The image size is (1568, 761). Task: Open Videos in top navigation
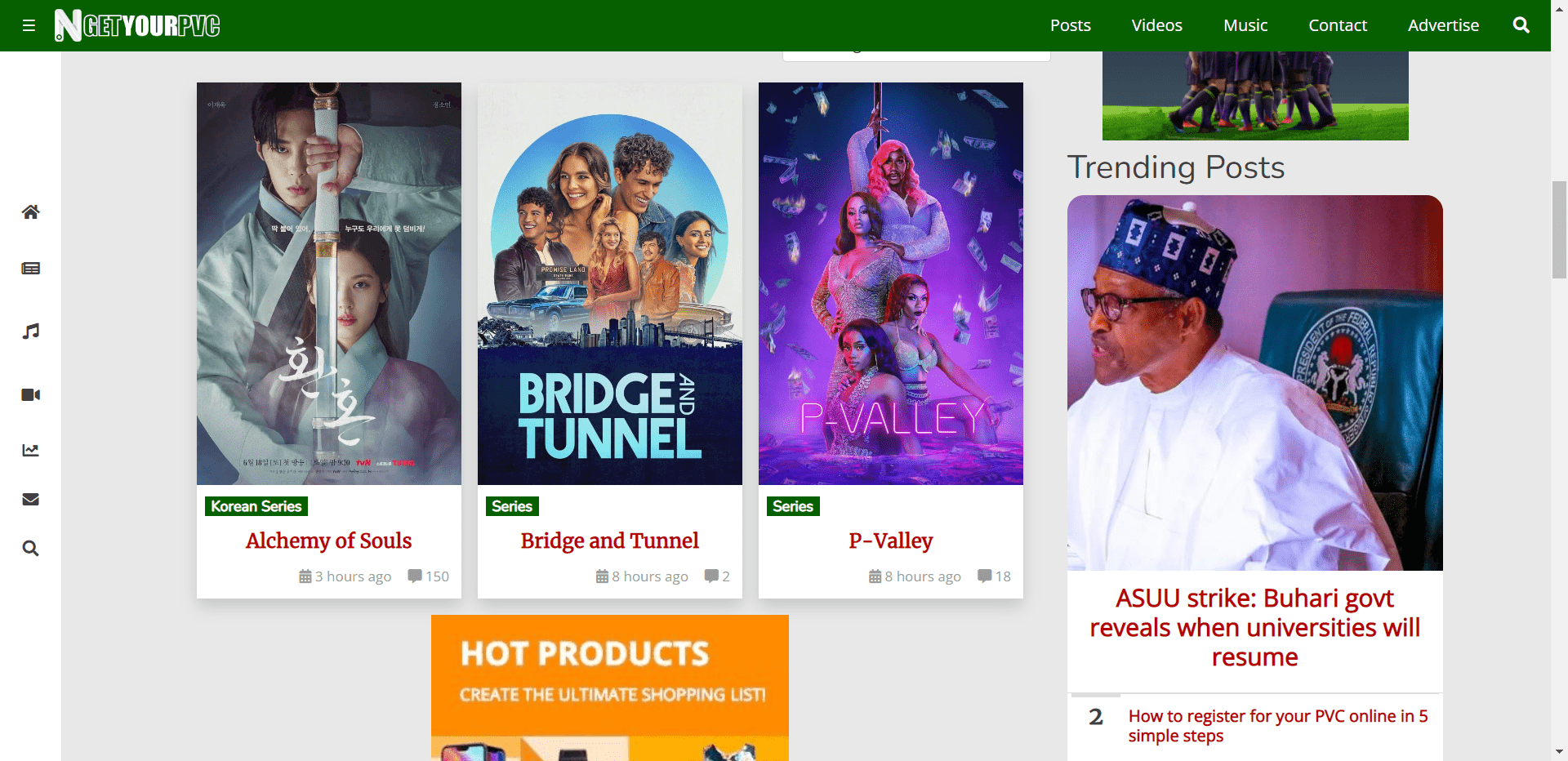point(1156,25)
